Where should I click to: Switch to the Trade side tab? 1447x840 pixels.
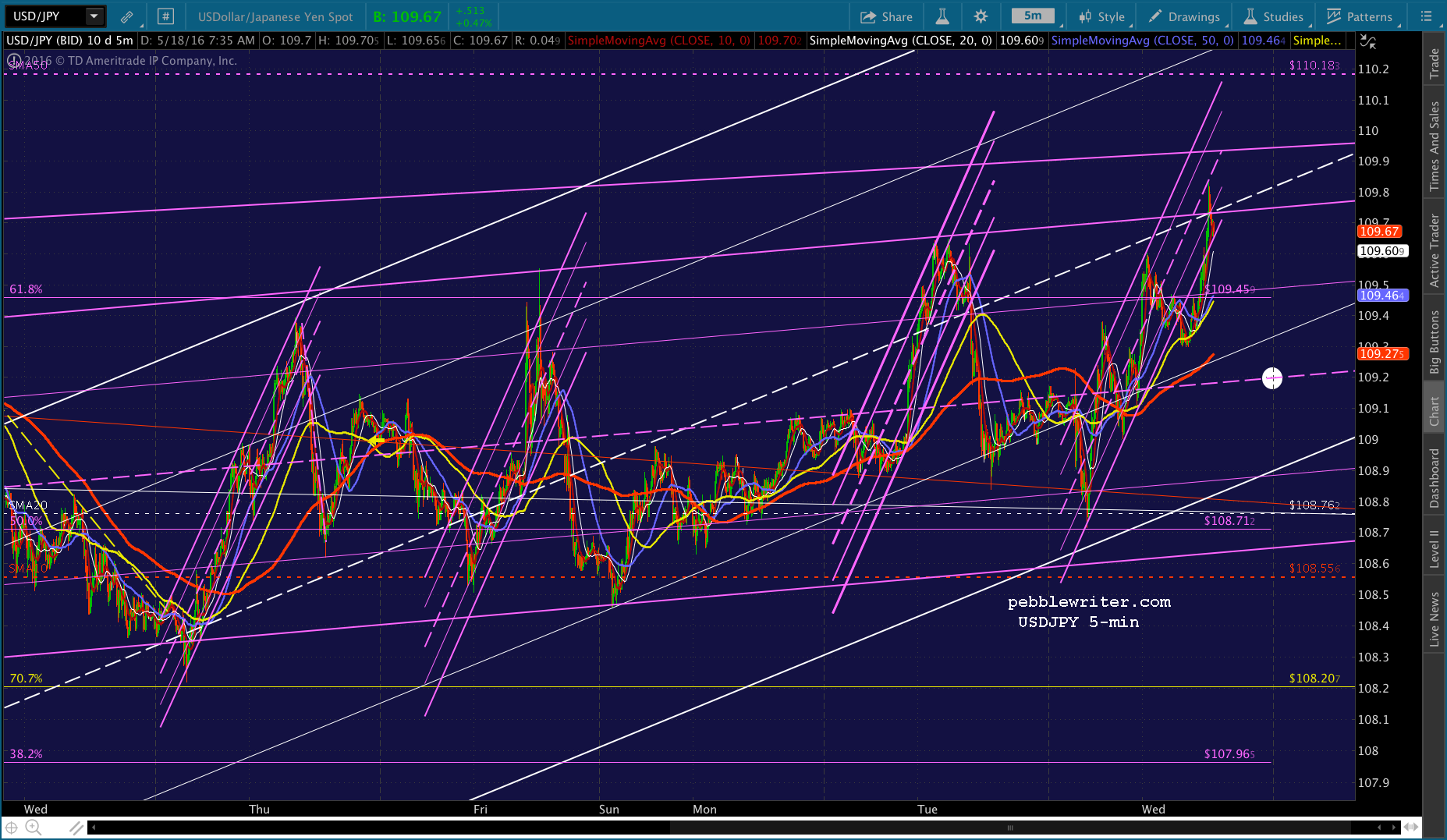pyautogui.click(x=1434, y=64)
